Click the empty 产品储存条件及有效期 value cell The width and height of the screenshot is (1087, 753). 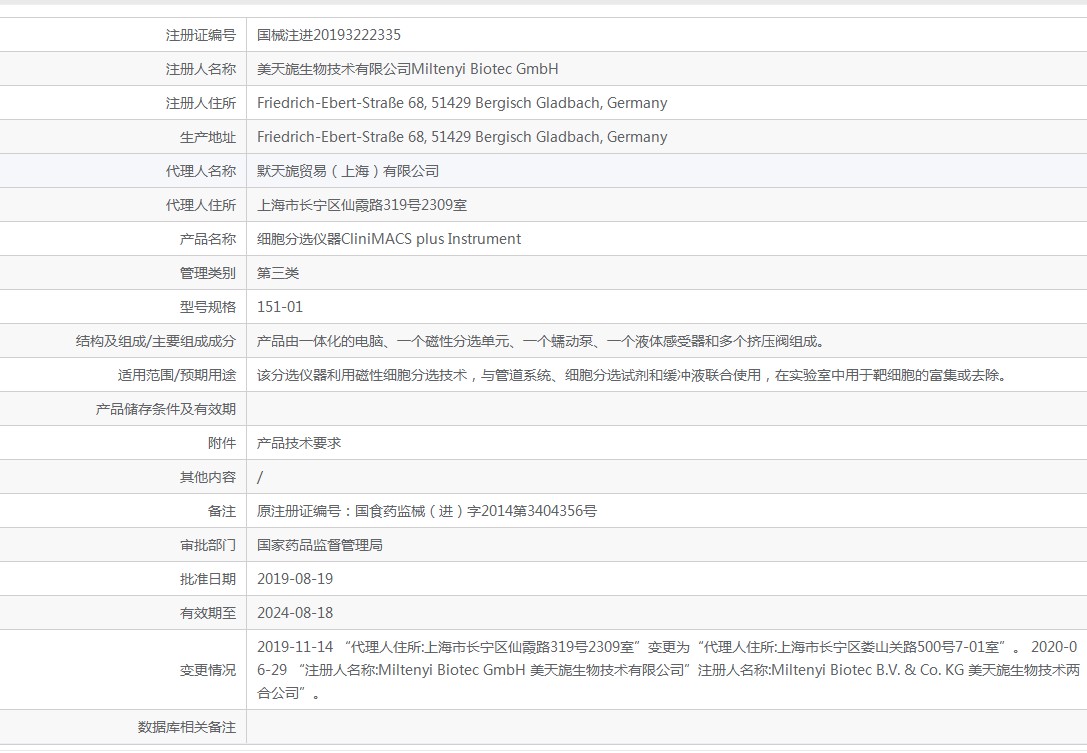click(x=667, y=408)
